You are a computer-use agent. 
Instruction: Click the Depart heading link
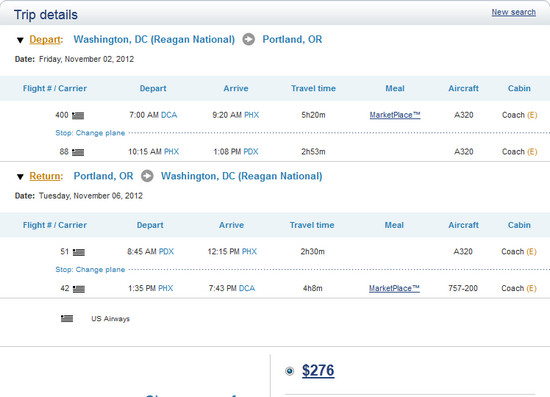pyautogui.click(x=46, y=39)
